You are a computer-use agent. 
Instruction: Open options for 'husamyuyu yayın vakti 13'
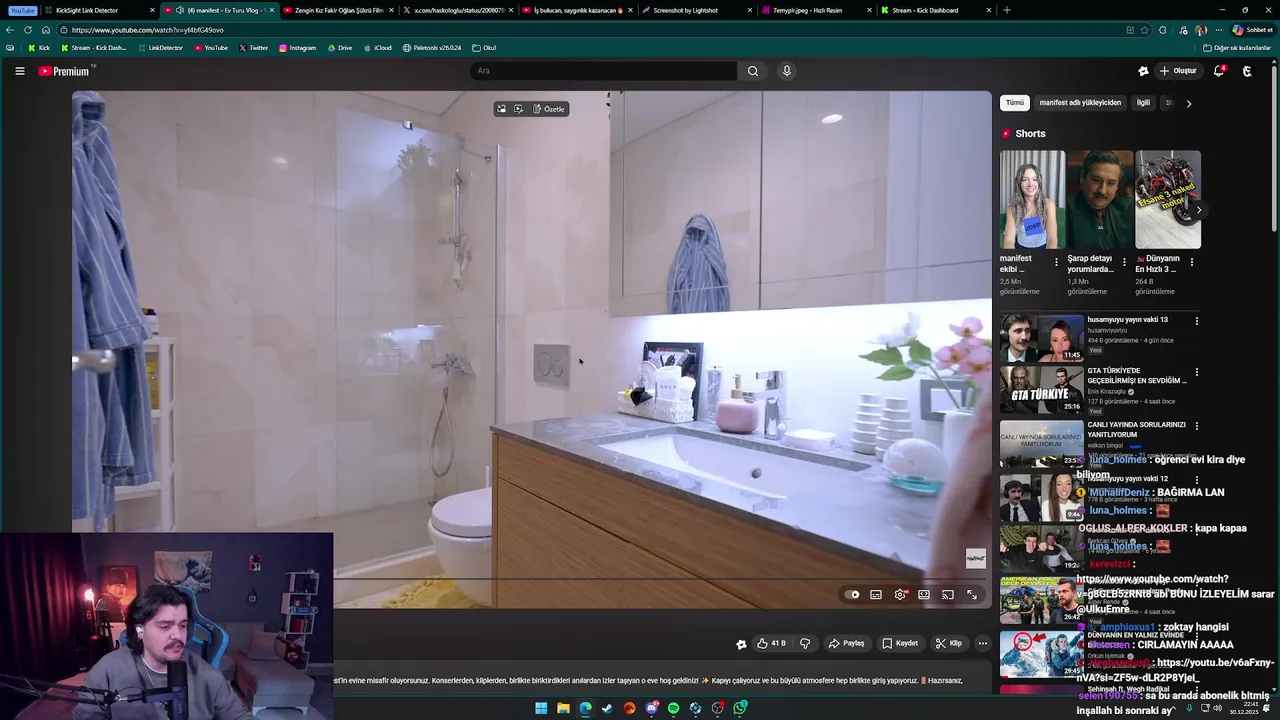(x=1196, y=321)
